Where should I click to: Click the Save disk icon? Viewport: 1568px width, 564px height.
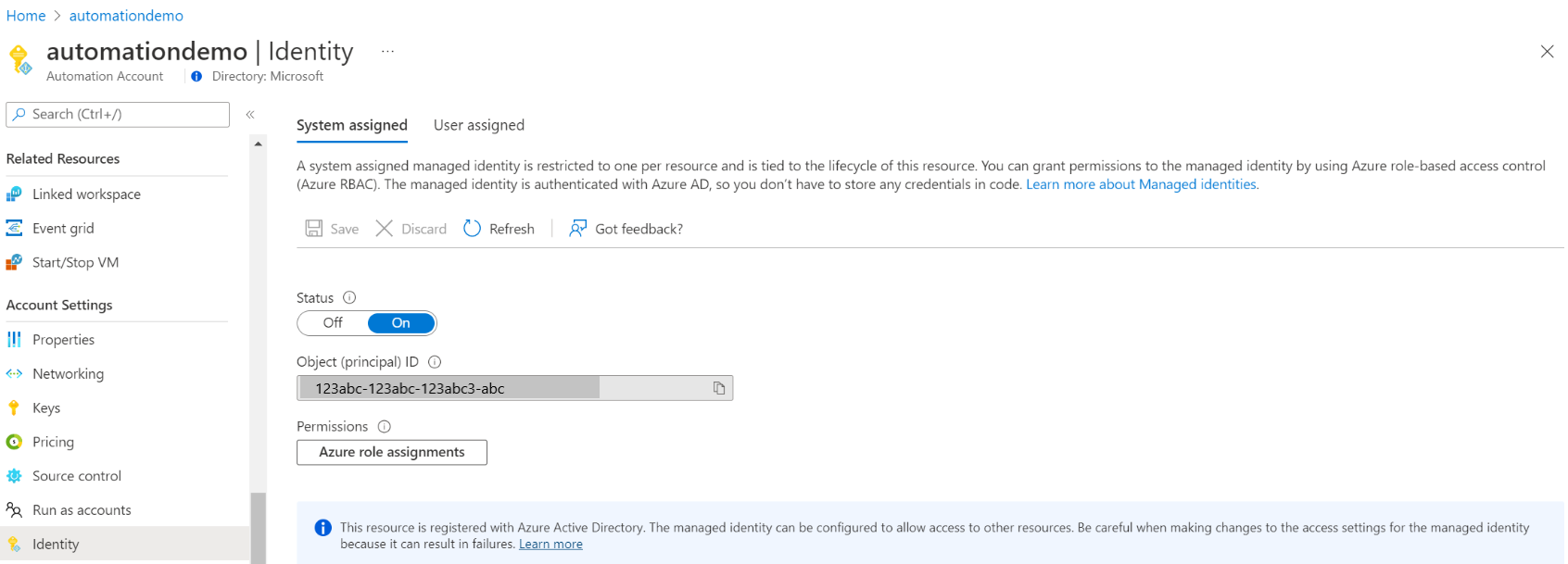314,229
